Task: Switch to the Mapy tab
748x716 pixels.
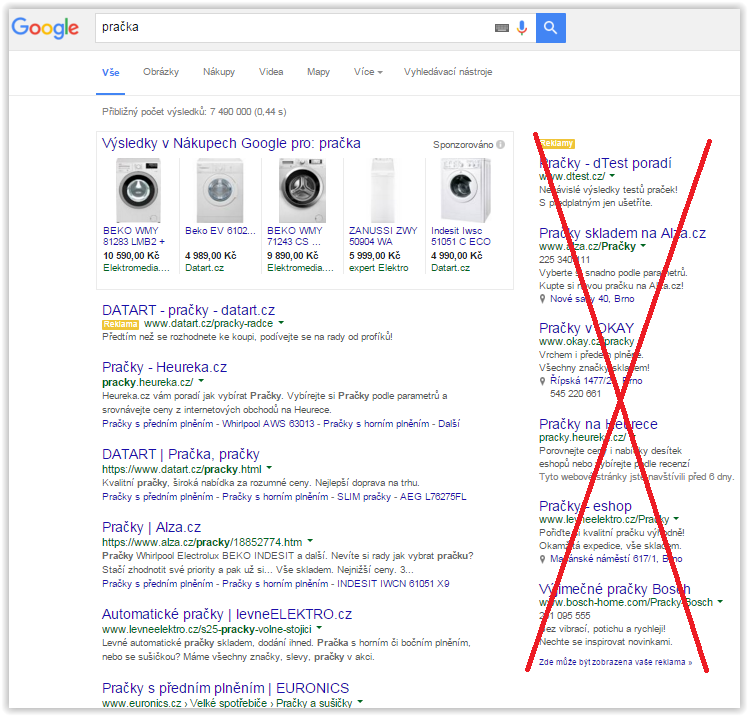Action: coord(318,72)
